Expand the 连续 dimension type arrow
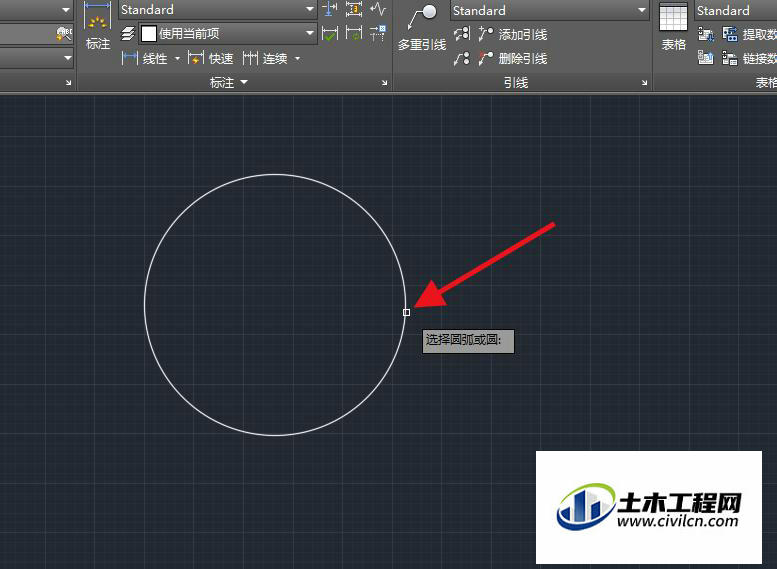Screen dimensions: 777x569 297,58
